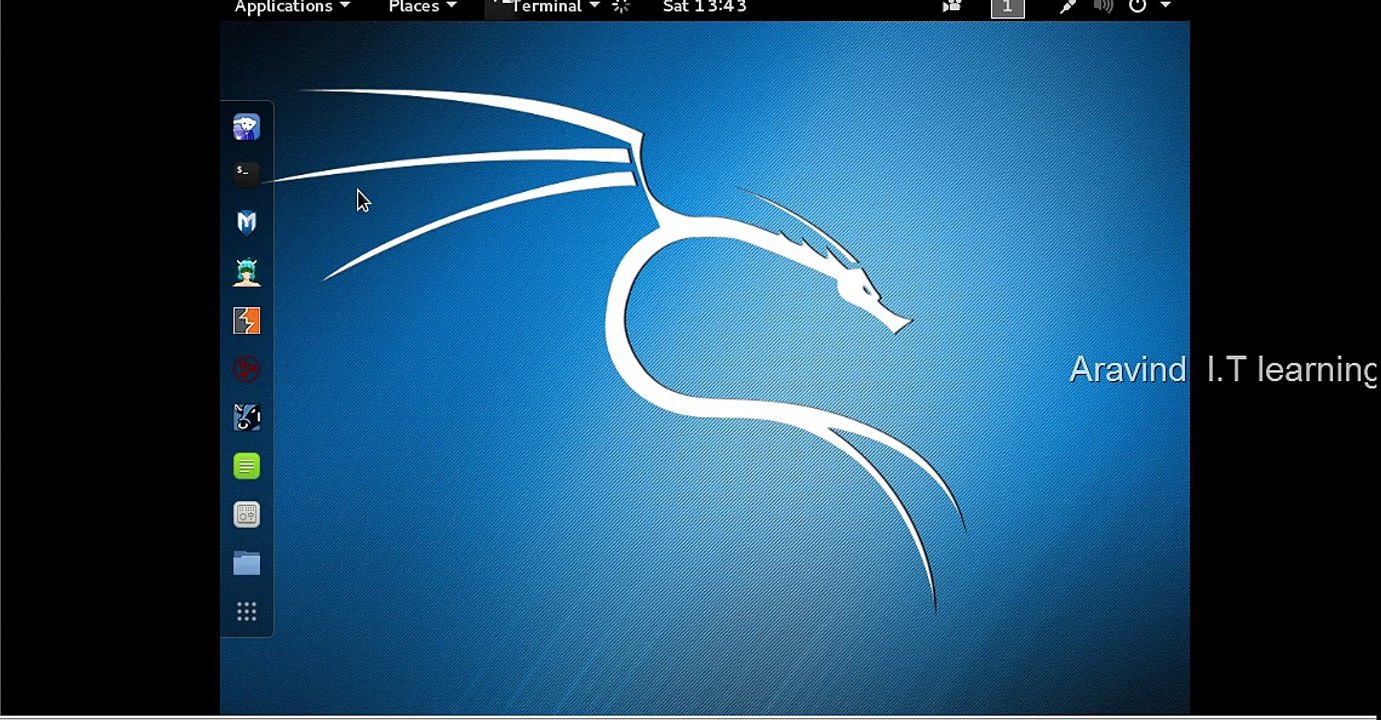Launch Maltego from the dock
1381x720 pixels.
coord(246,369)
